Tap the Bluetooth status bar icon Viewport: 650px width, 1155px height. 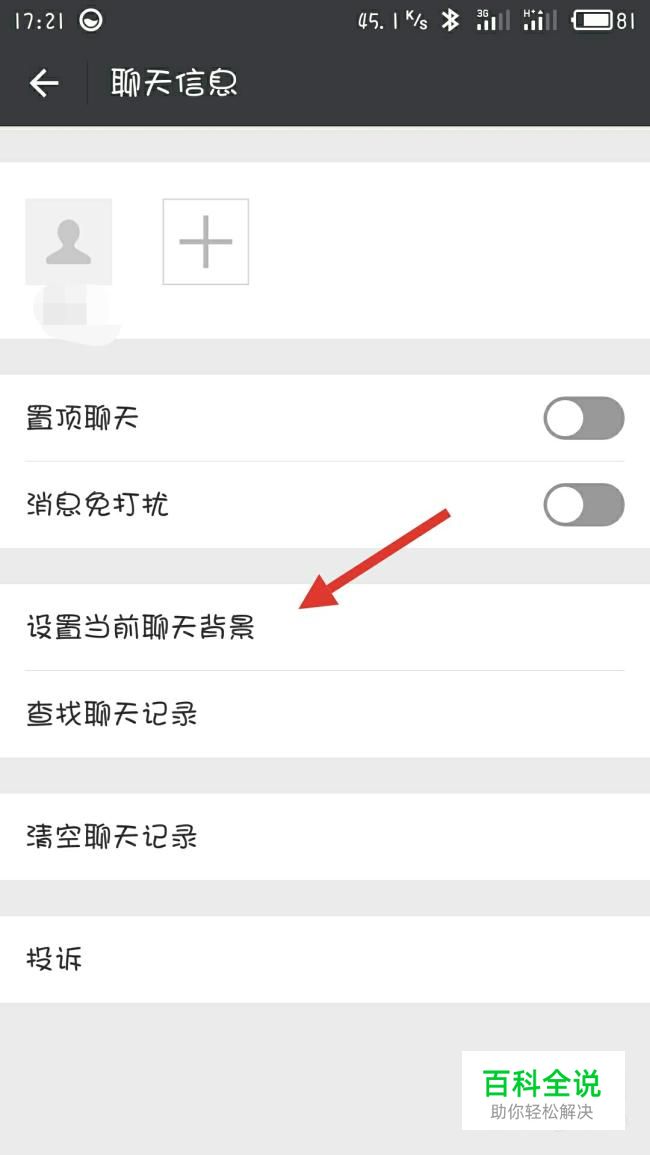(450, 21)
